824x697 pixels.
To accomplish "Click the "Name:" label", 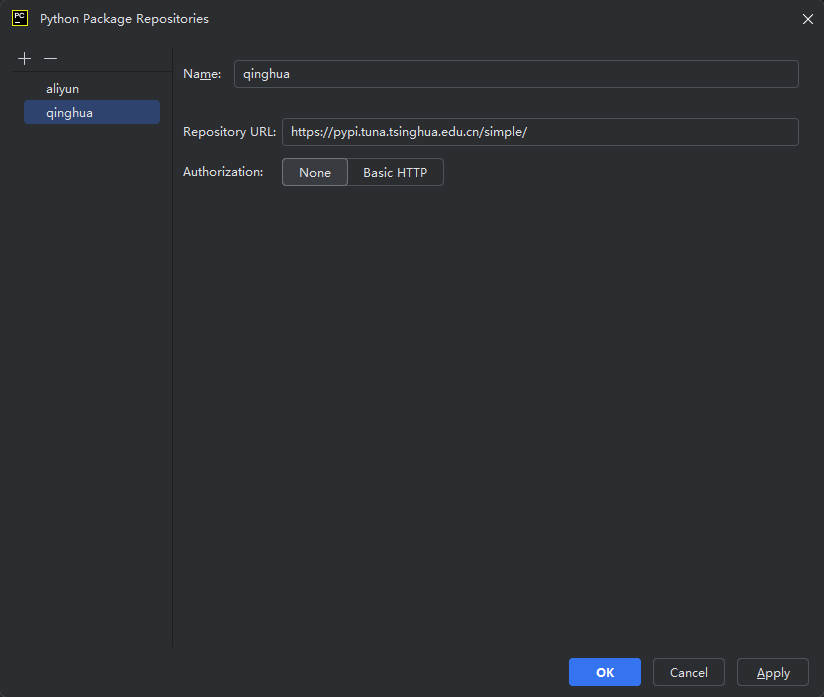I will (202, 74).
